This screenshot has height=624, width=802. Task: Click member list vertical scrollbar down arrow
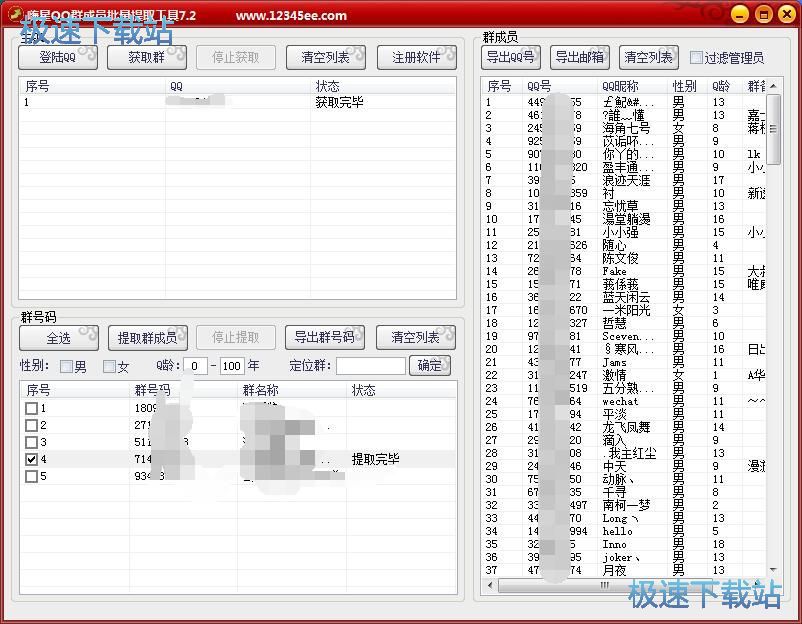(x=773, y=570)
